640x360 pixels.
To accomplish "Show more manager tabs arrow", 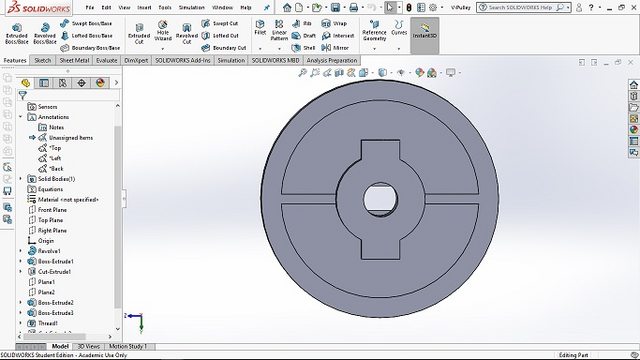I will tap(116, 83).
